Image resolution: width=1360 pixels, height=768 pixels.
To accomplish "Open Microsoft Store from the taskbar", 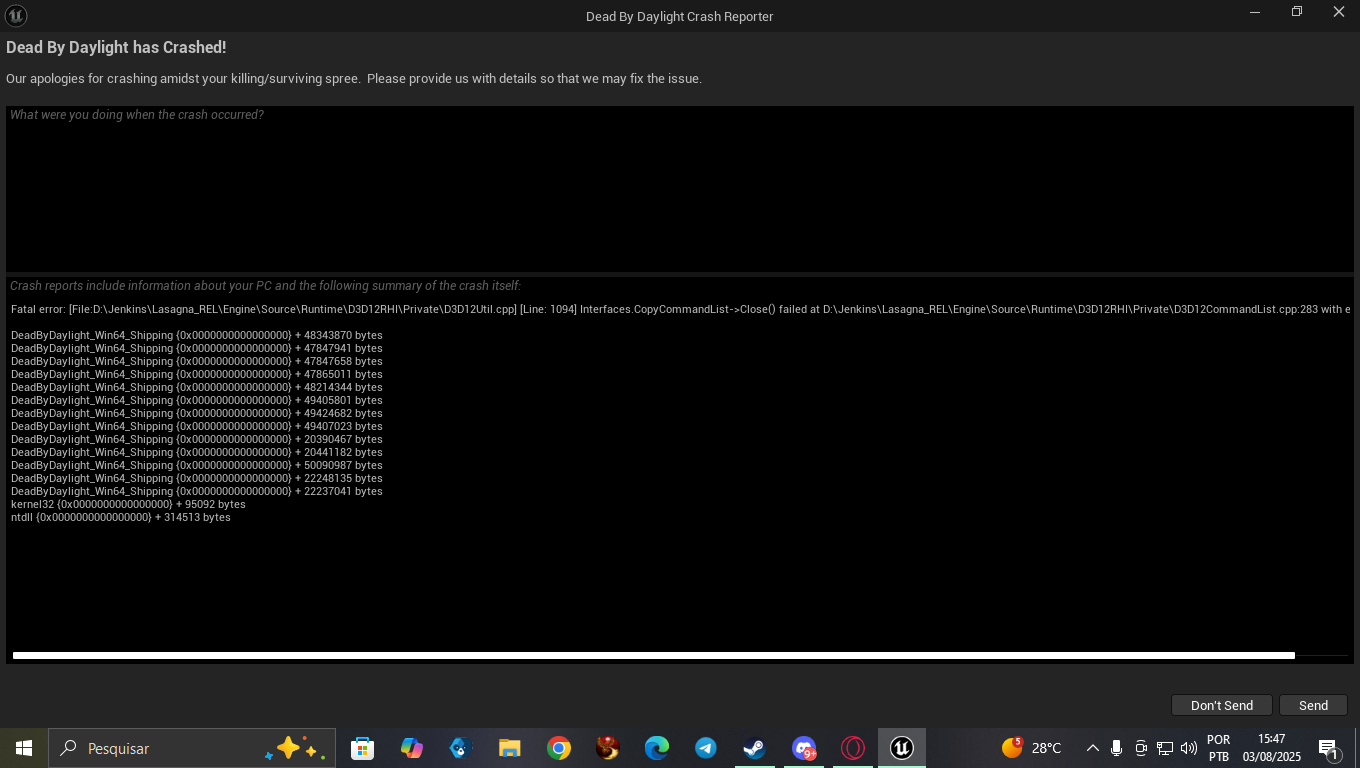I will click(x=363, y=748).
